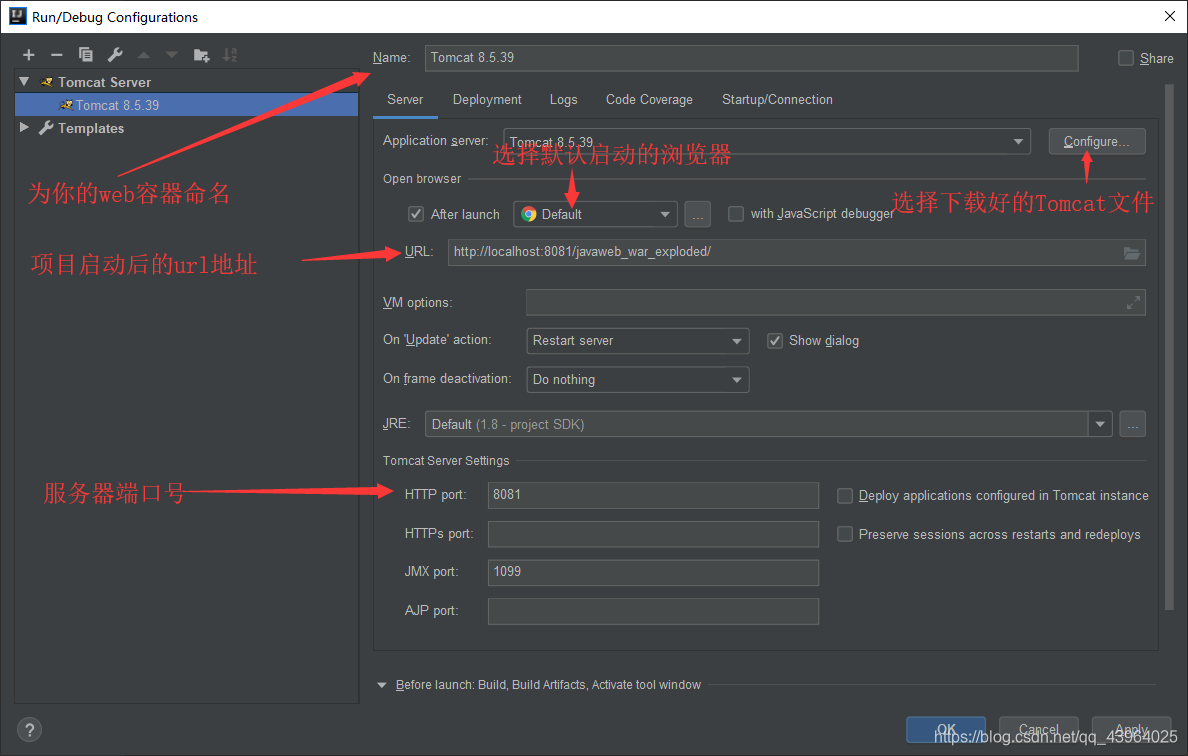1188x756 pixels.
Task: Enable Preserve sessions across restarts and redeploys
Action: (845, 535)
